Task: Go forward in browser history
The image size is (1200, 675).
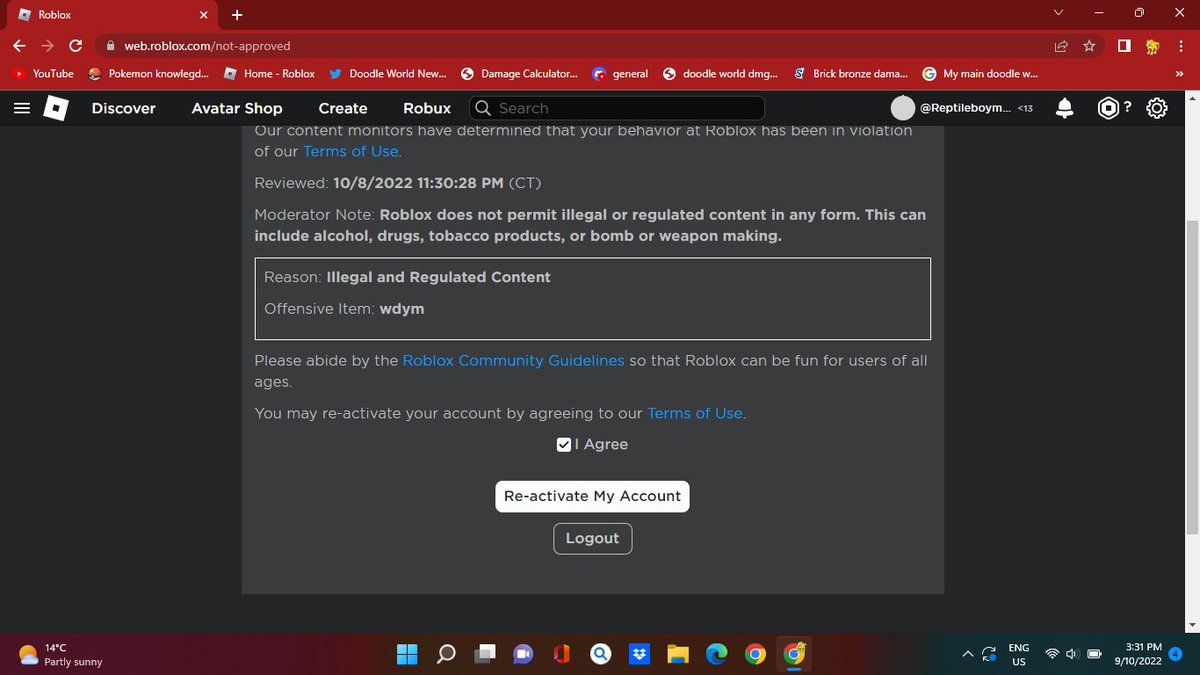Action: pyautogui.click(x=48, y=46)
